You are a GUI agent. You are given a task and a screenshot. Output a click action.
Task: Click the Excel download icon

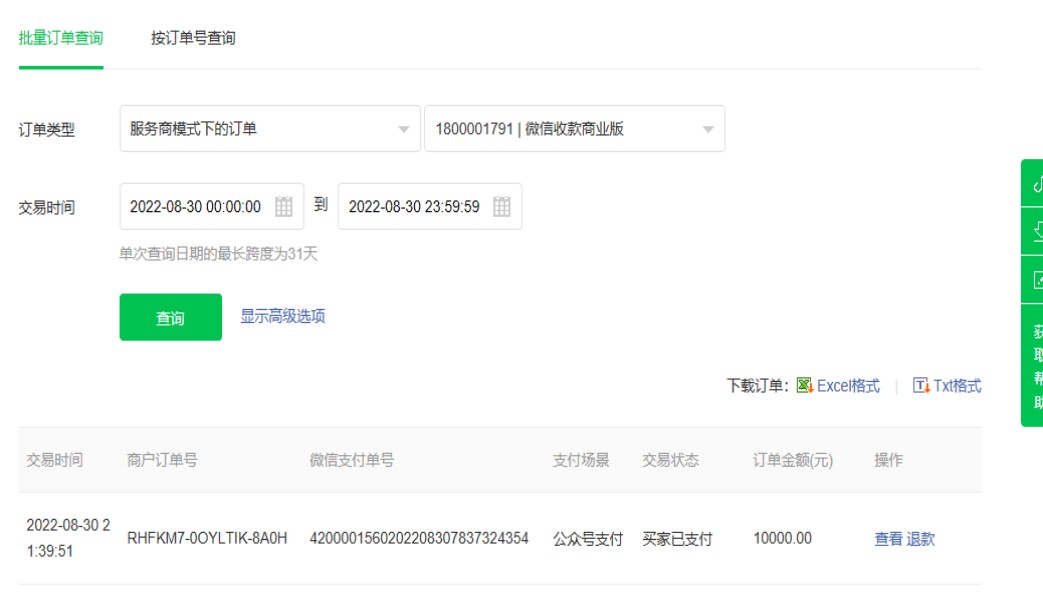point(804,386)
